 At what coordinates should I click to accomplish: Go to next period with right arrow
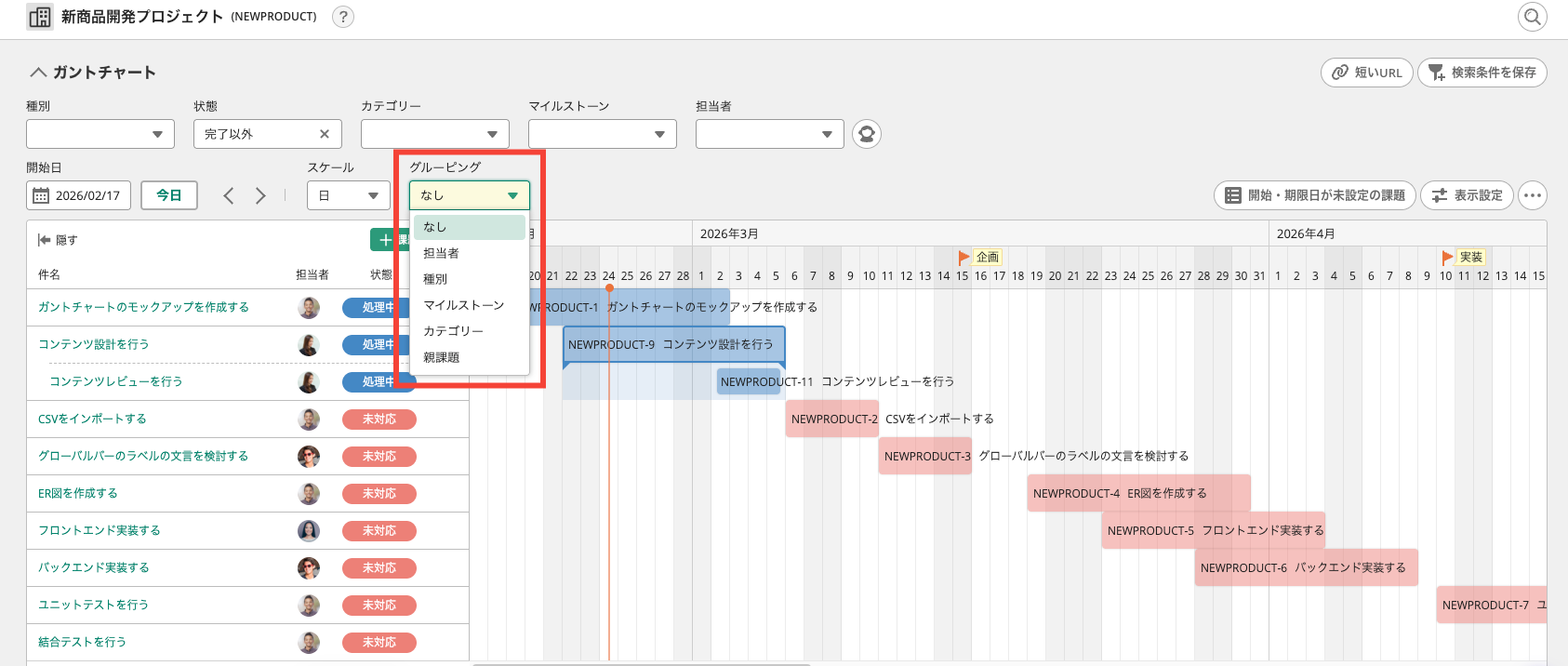261,195
